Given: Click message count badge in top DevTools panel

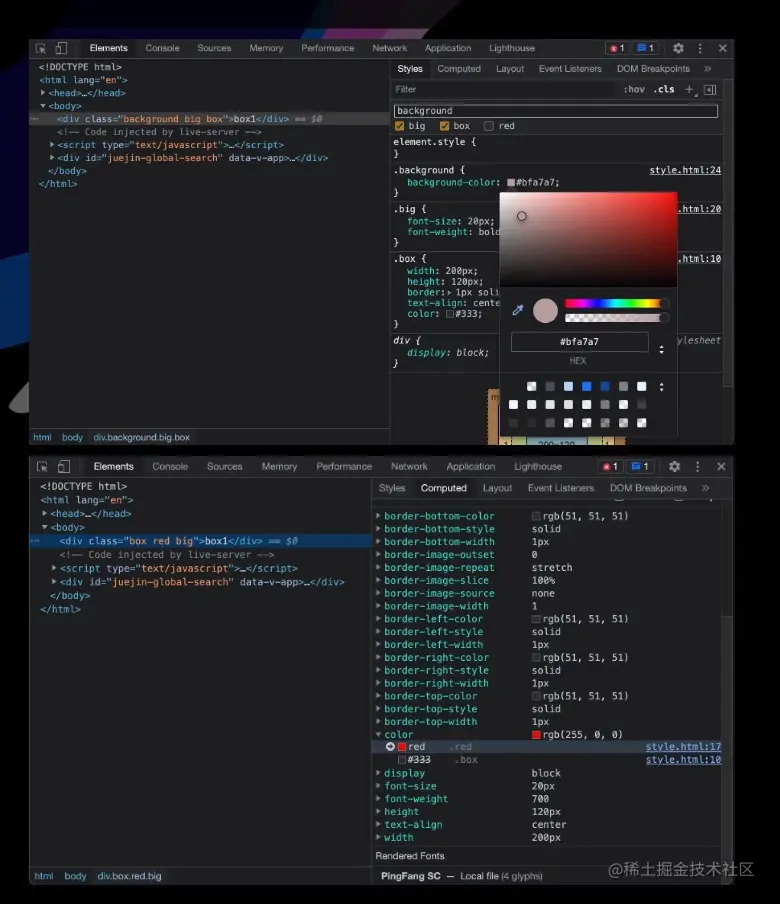Looking at the screenshot, I should point(646,48).
